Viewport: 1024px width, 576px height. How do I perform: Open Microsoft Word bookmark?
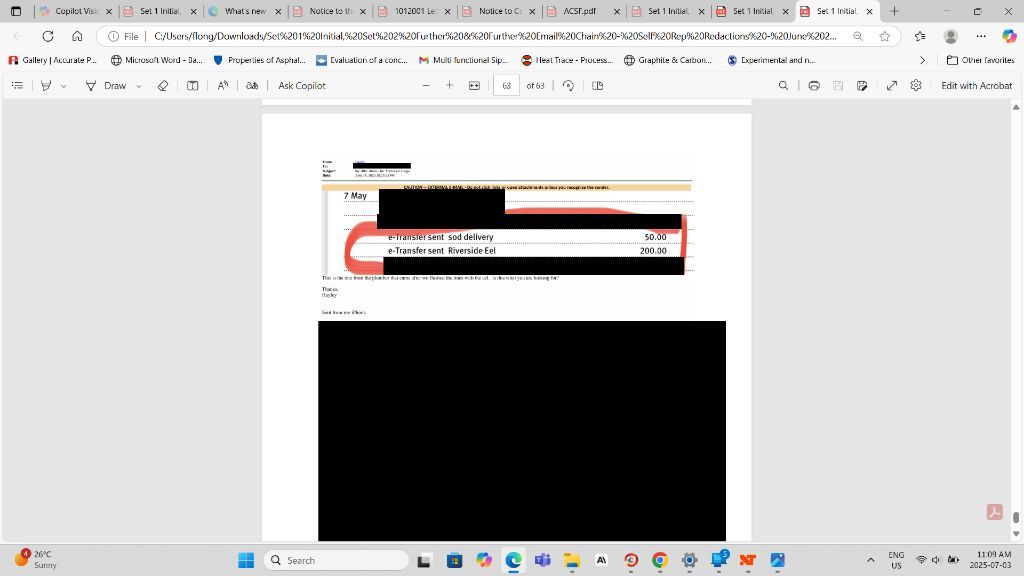[x=157, y=60]
